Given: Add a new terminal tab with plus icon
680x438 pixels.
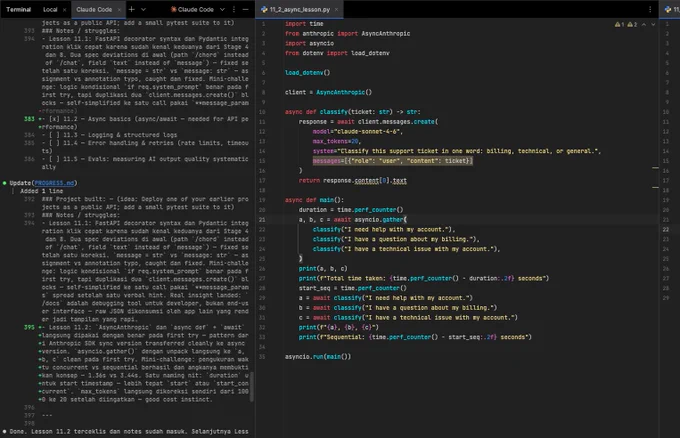Looking at the screenshot, I should pos(132,9).
